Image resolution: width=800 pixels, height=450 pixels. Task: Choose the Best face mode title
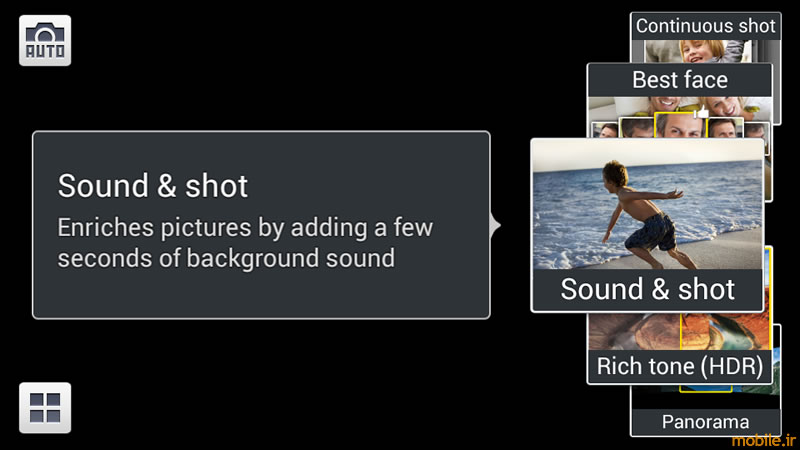(x=680, y=80)
